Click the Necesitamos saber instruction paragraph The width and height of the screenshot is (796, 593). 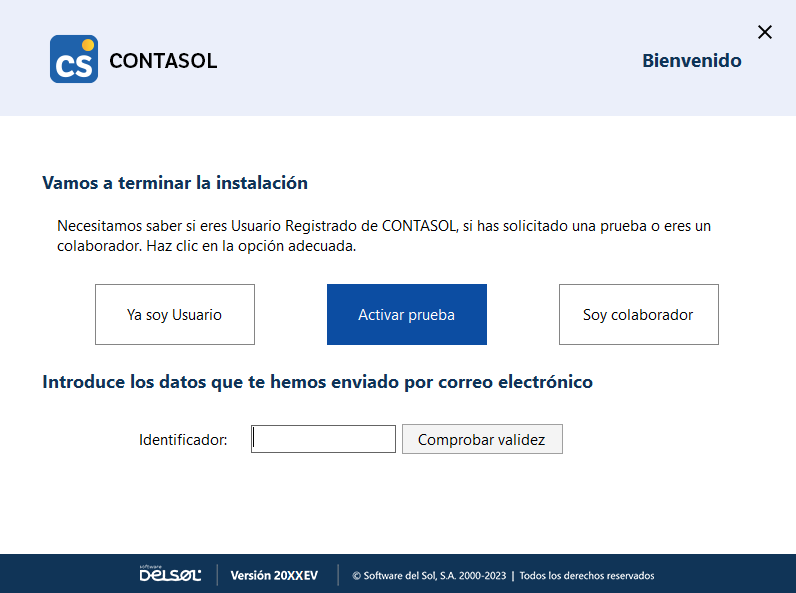tap(384, 236)
